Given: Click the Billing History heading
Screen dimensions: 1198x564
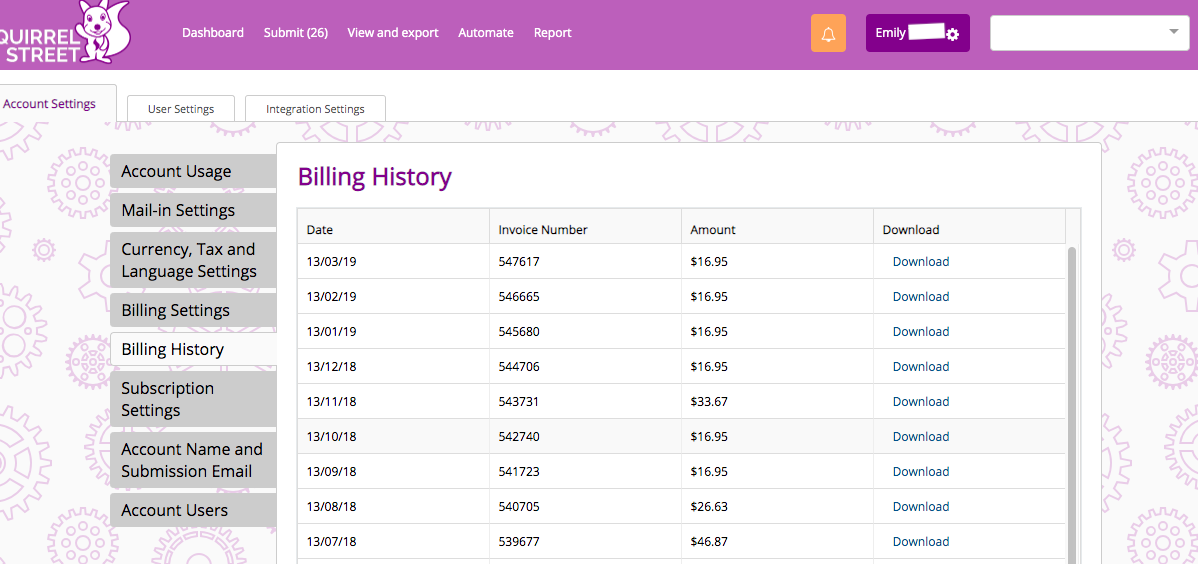Looking at the screenshot, I should click(x=374, y=177).
